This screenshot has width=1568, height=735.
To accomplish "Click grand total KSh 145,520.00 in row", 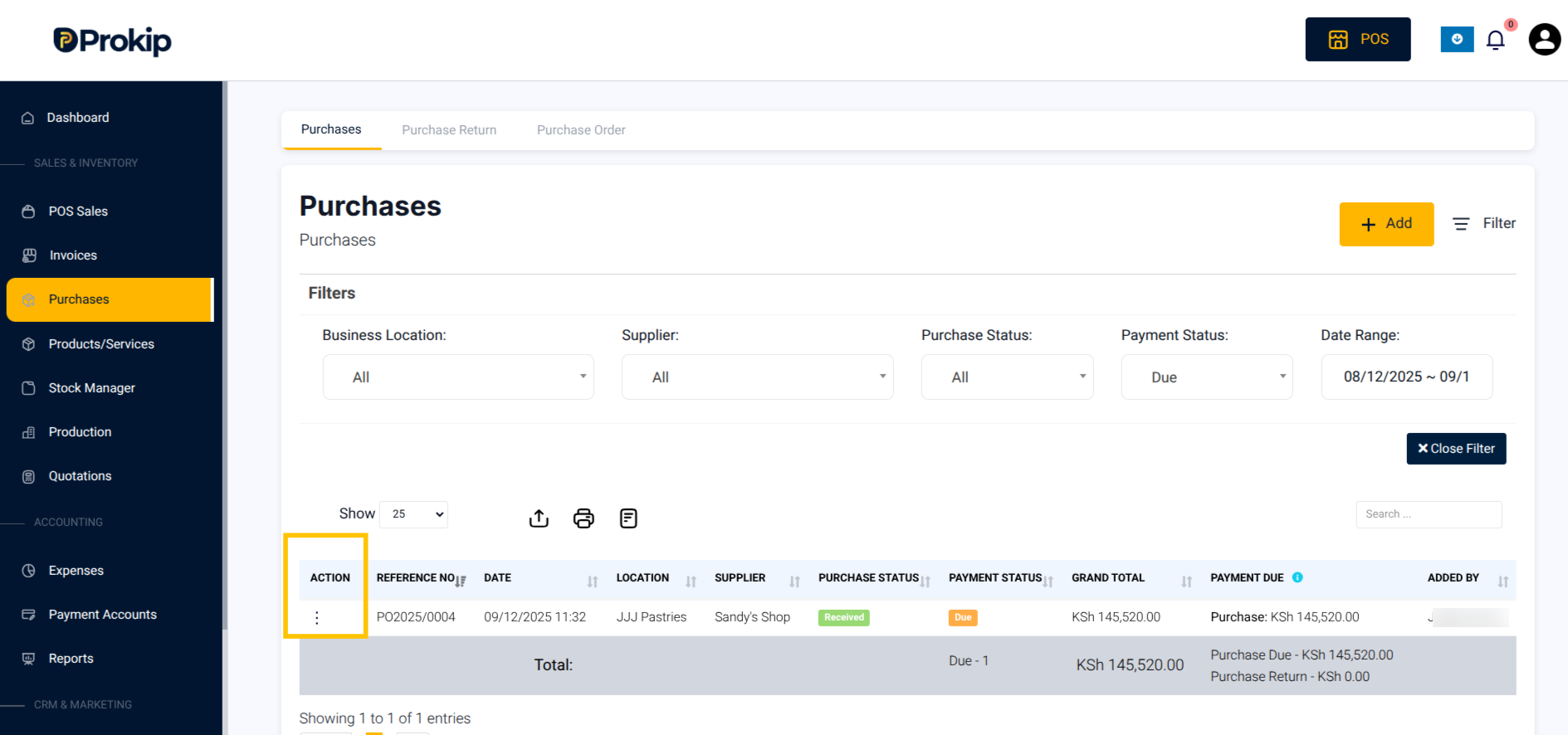I will (1116, 617).
